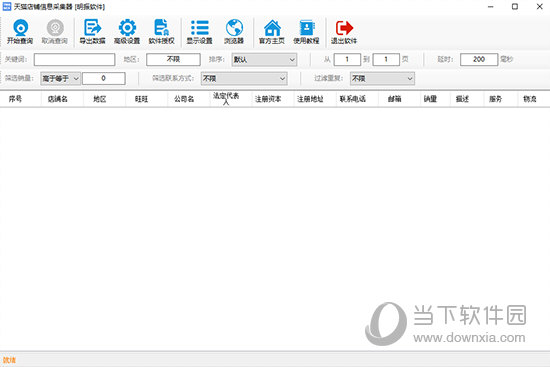Expand the 高于等于 sales comparison dropdown
550x367 pixels.
60,79
